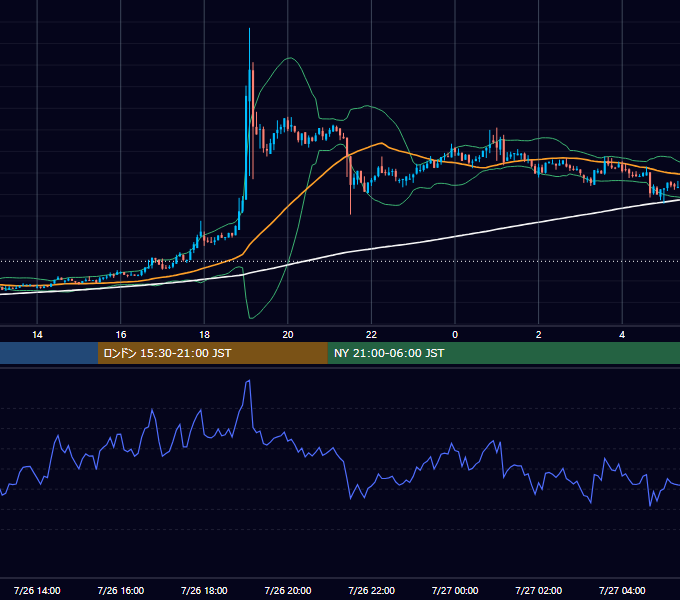680x600 pixels.
Task: Click the 7/26 16:00 date label
Action: pyautogui.click(x=121, y=590)
